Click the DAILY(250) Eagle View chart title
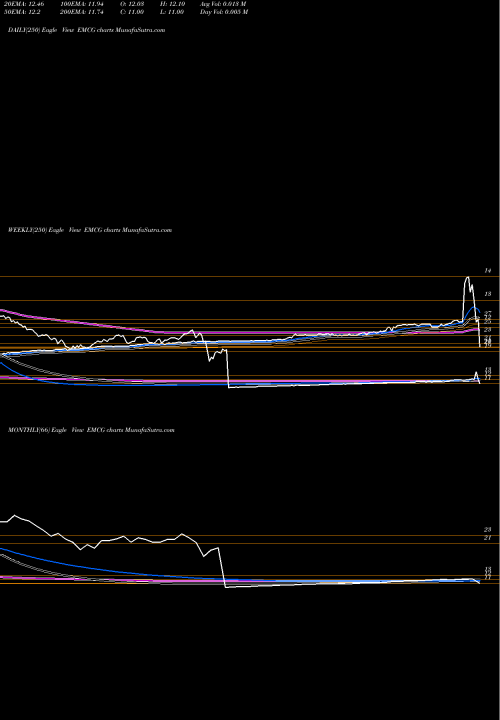 [x=86, y=30]
